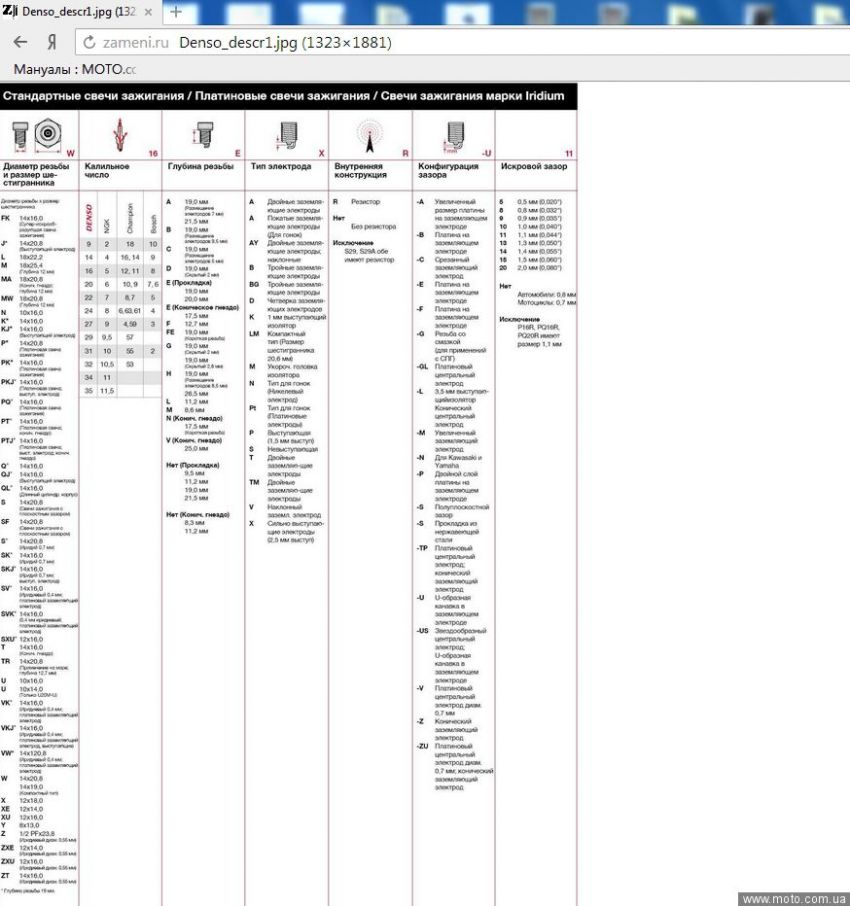Click the Champion value 4,59 cell
This screenshot has height=906, width=850.
click(x=130, y=324)
